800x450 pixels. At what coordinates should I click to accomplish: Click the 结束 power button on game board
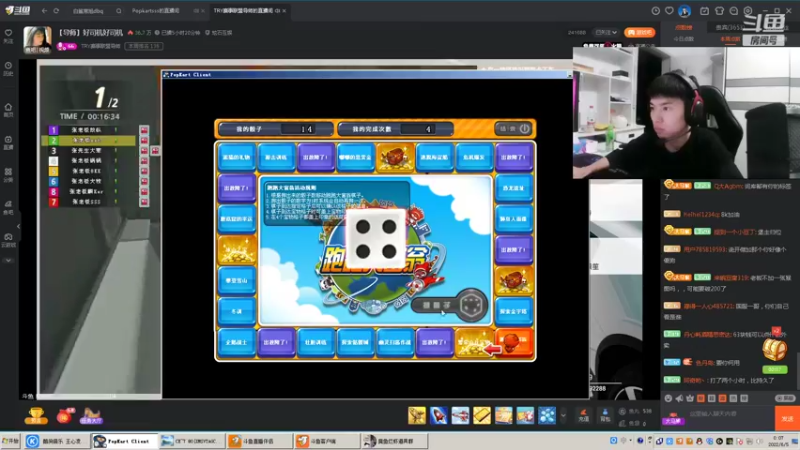tap(515, 129)
